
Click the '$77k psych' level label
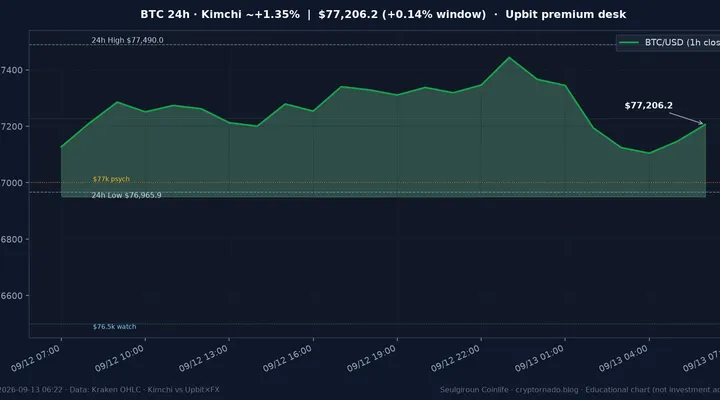pyautogui.click(x=111, y=179)
